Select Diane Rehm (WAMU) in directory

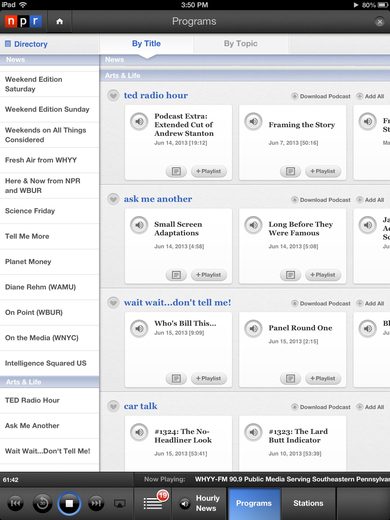49,287
